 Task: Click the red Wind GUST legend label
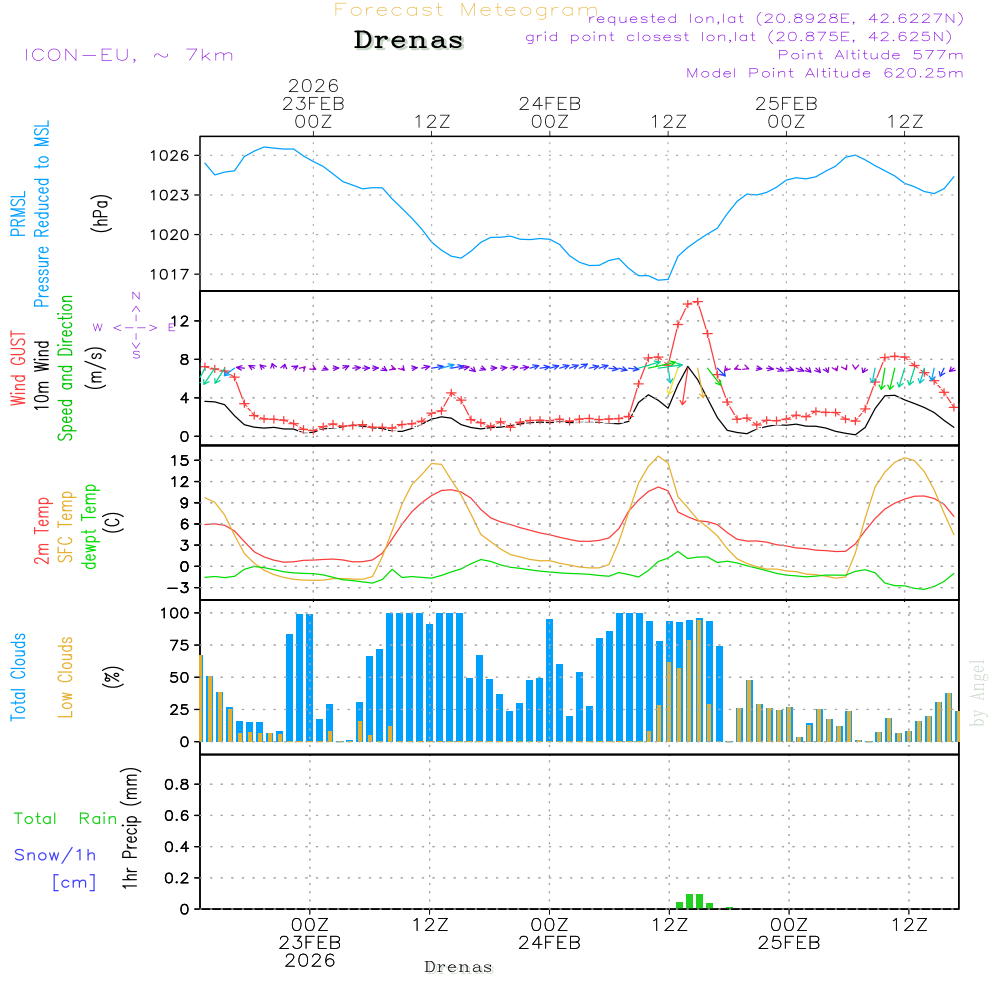click(18, 370)
